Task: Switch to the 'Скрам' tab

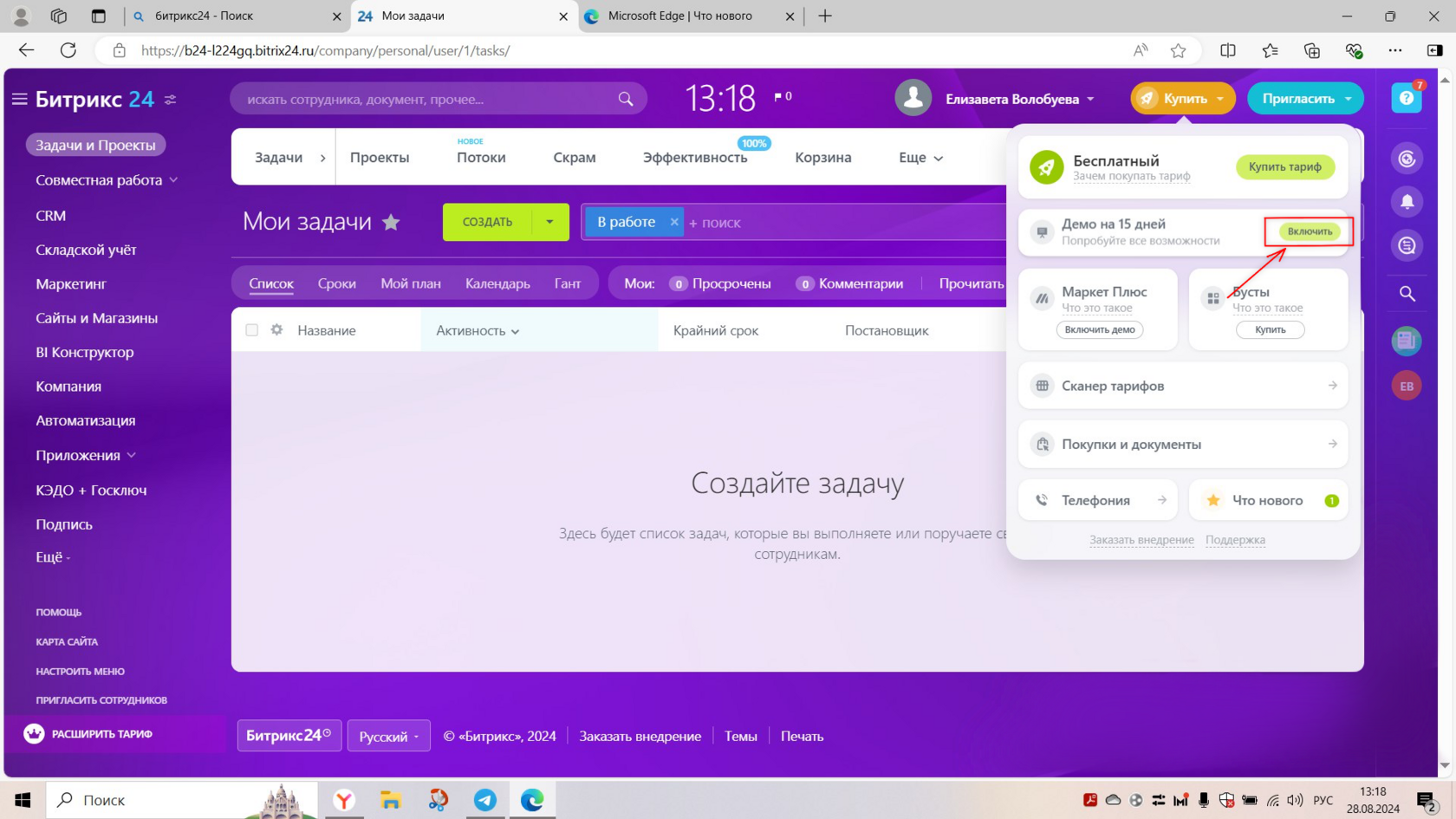Action: coord(575,158)
